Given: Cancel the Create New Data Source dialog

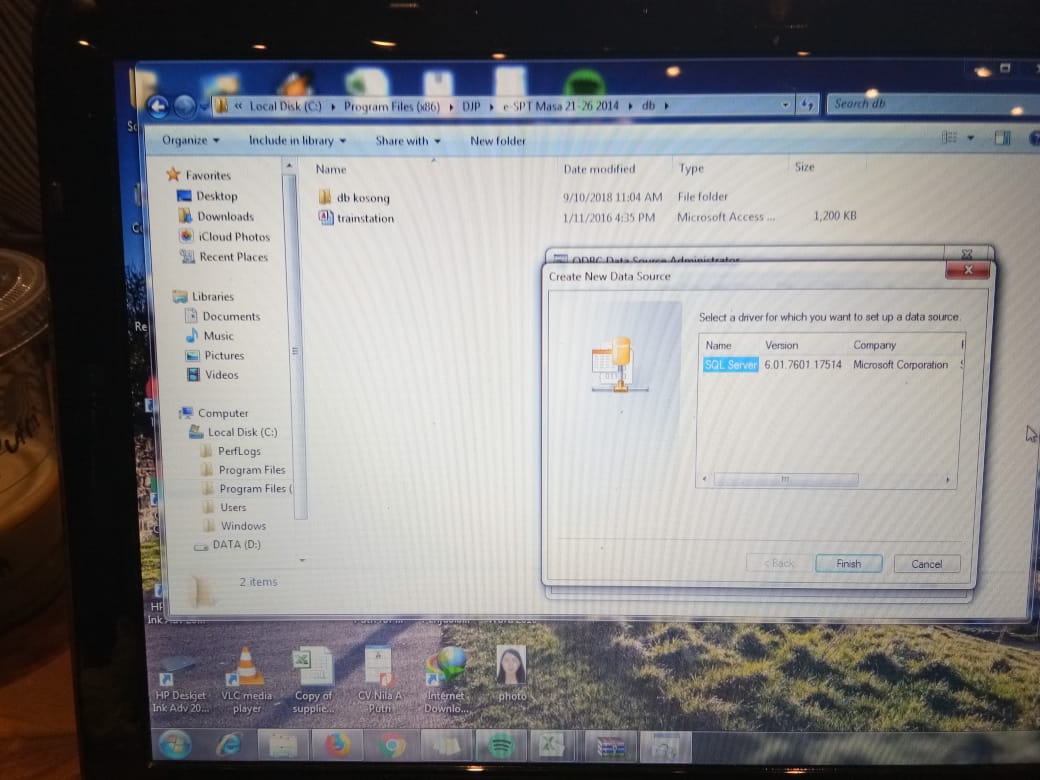Looking at the screenshot, I should [x=926, y=563].
